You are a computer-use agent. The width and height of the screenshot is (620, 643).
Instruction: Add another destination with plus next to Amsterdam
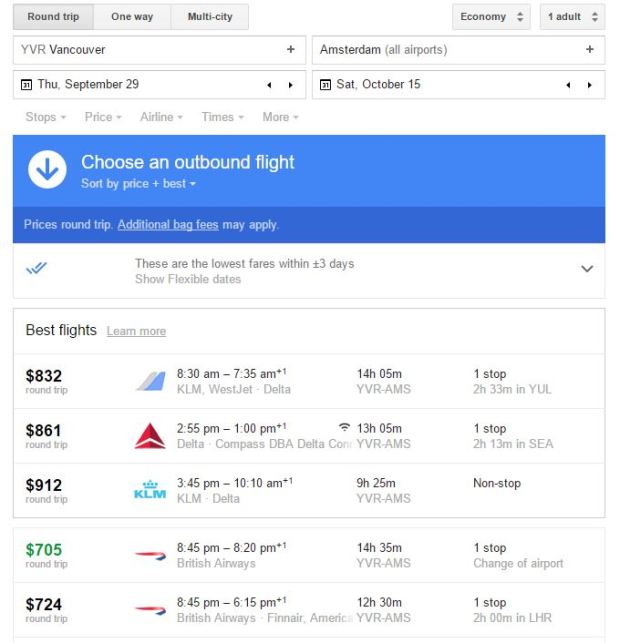click(590, 50)
